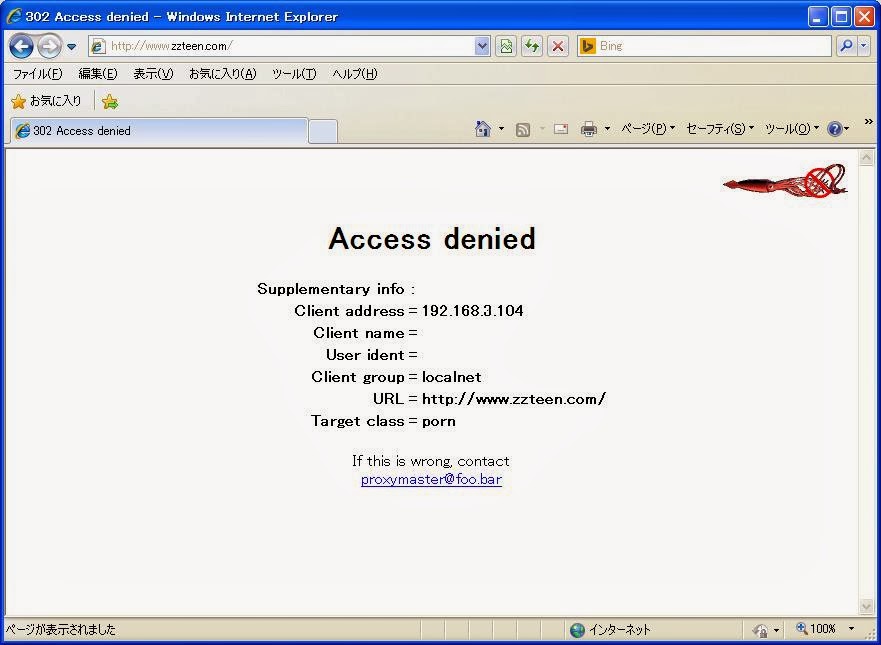Click the browser Forward arrow button
The image size is (881, 645).
tap(49, 47)
